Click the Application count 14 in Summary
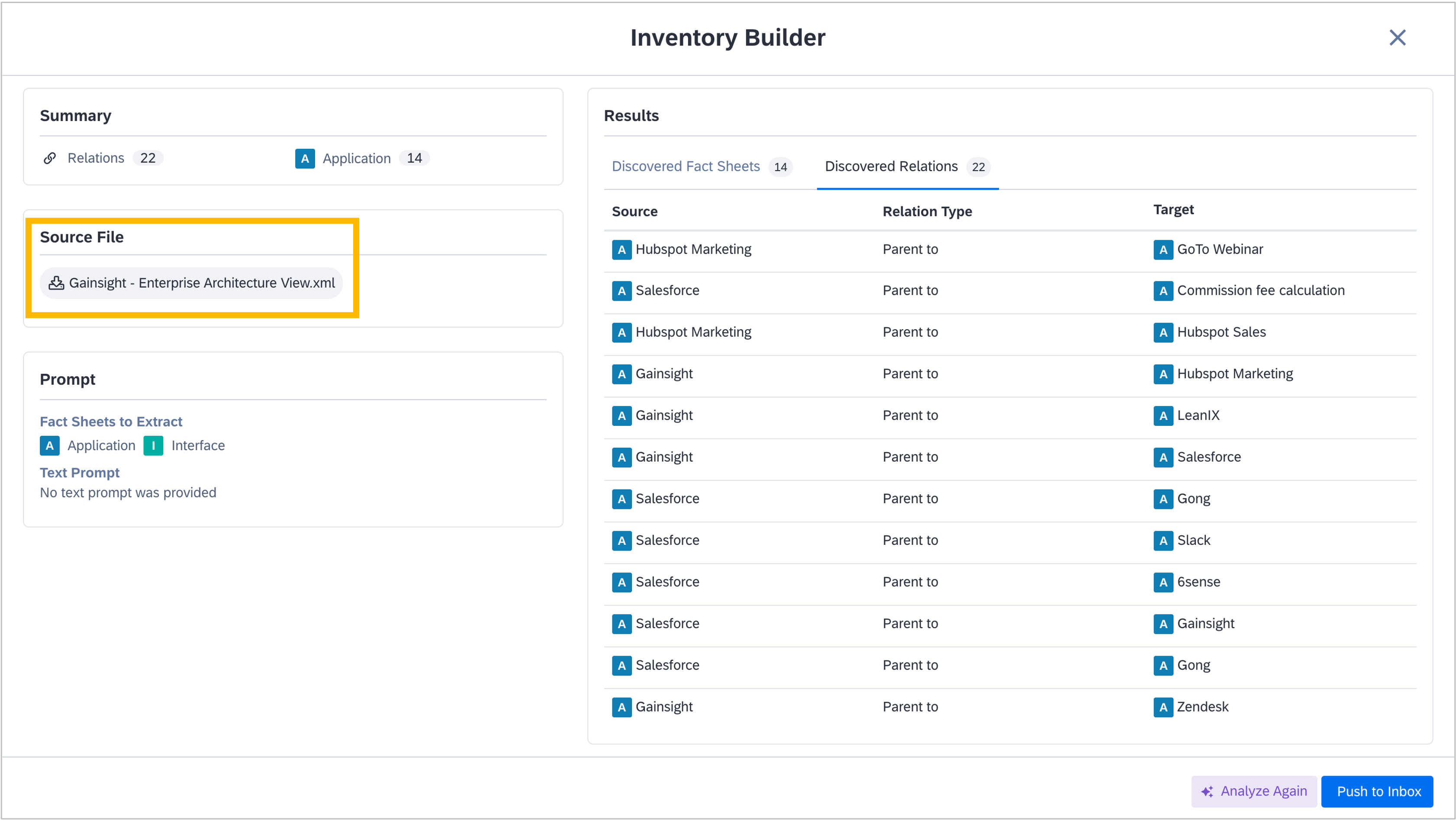Screen dimensions: 1456x821 tap(414, 158)
